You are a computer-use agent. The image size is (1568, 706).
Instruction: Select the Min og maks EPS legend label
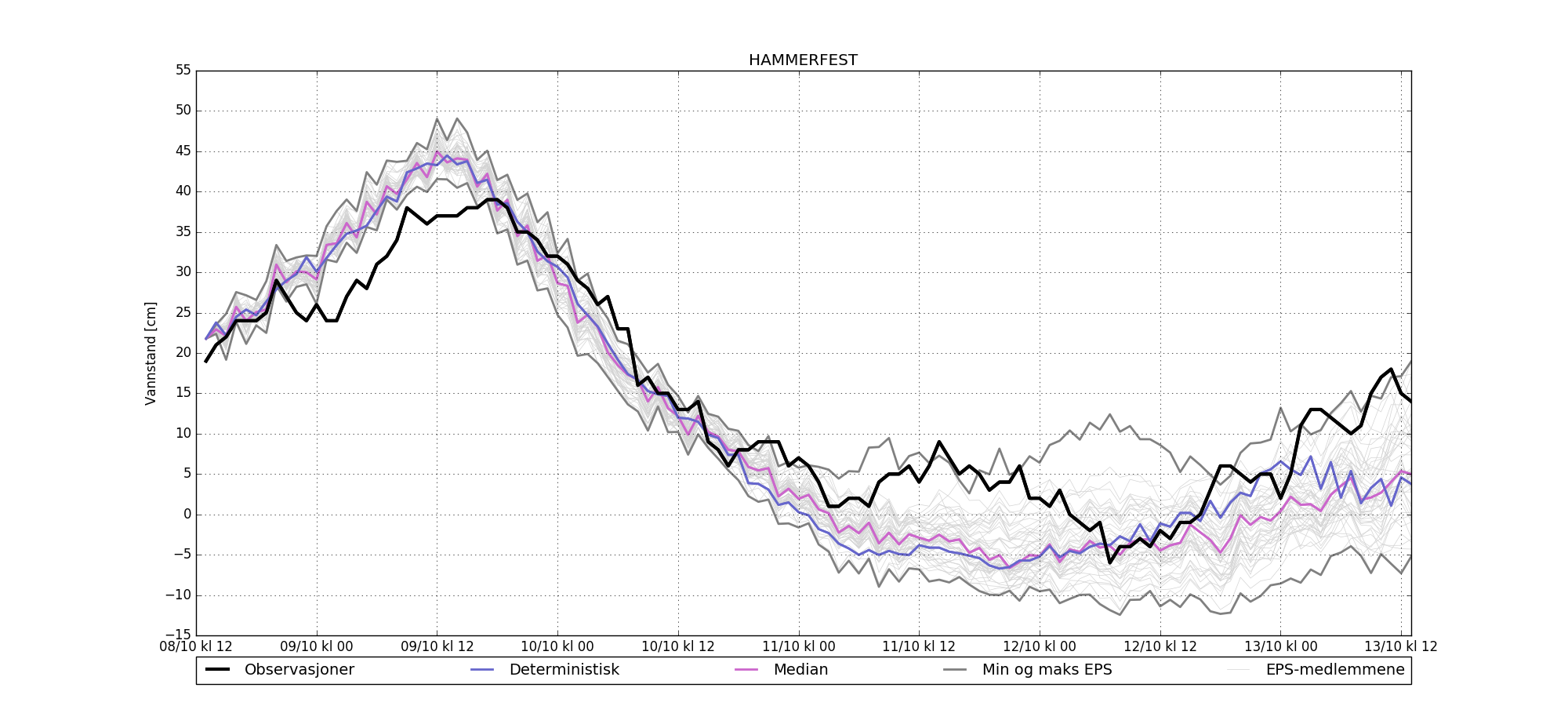pyautogui.click(x=1047, y=670)
